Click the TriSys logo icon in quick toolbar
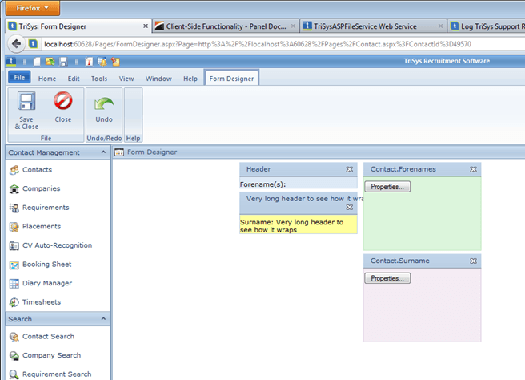 (11, 61)
